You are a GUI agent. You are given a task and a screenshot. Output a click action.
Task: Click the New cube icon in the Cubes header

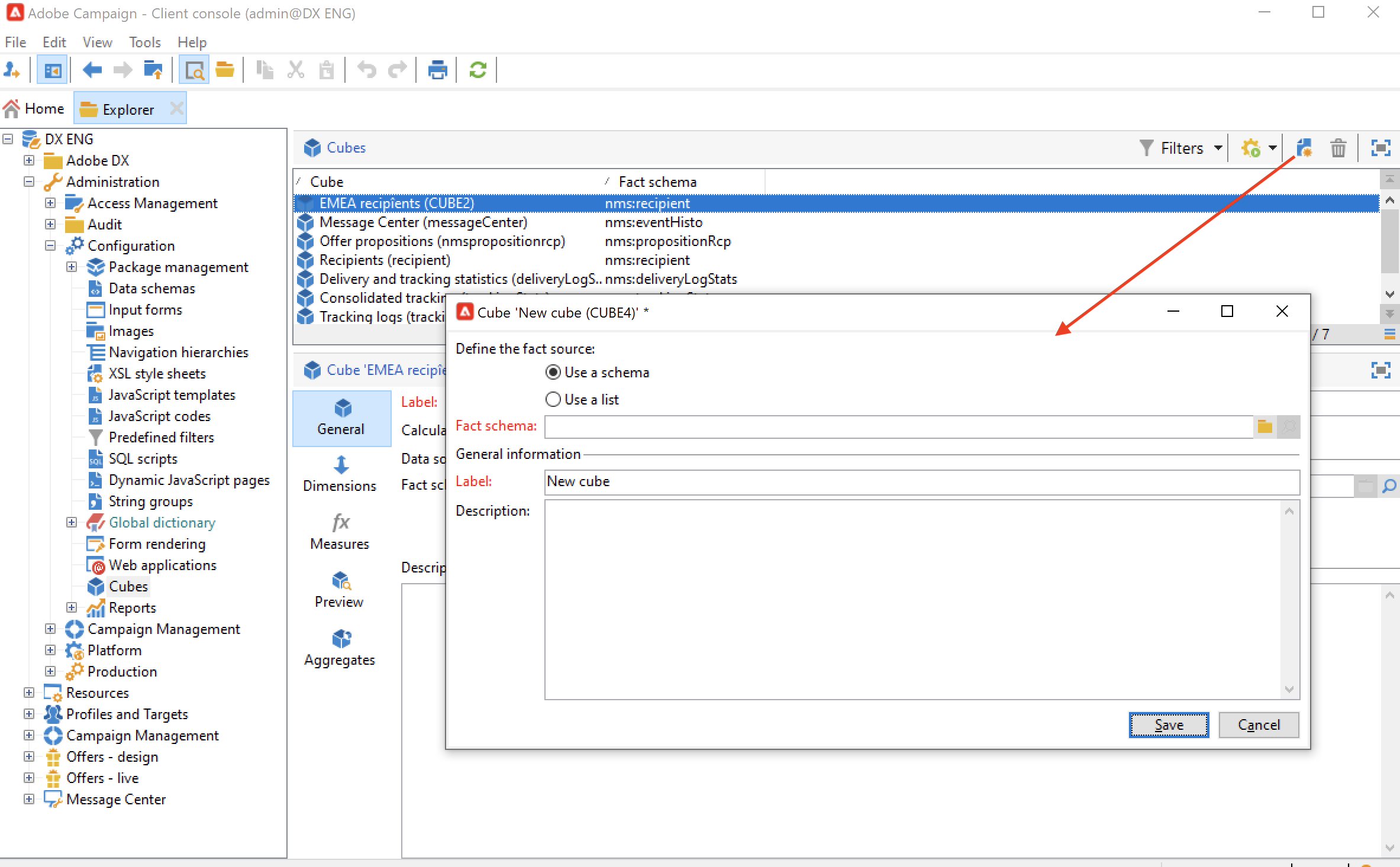(x=1304, y=148)
